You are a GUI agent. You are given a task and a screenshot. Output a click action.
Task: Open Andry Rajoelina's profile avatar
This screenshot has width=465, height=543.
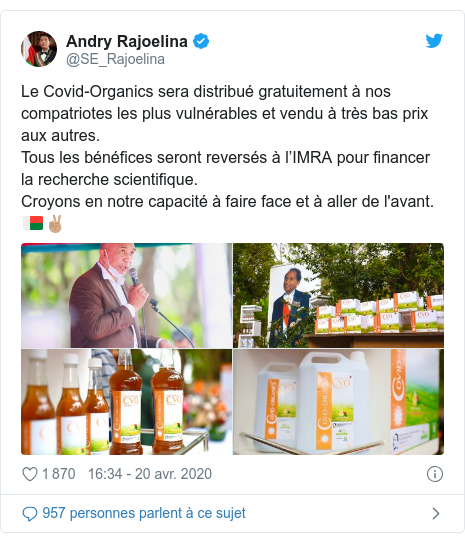coord(39,49)
